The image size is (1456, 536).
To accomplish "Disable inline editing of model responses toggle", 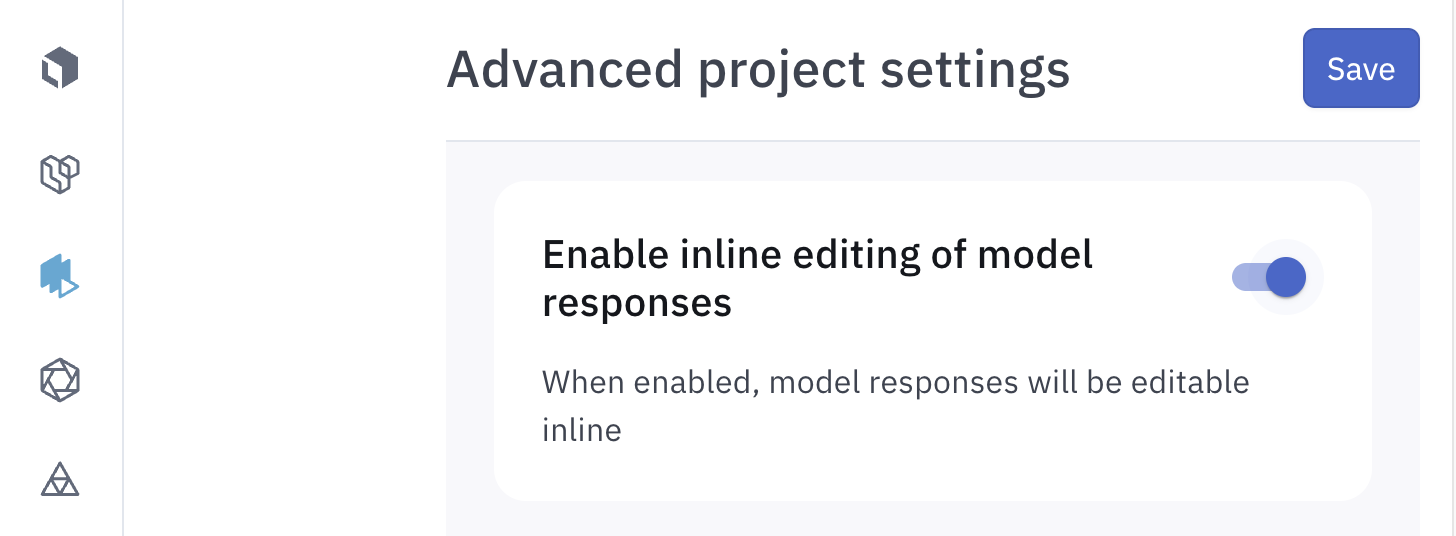I will (1269, 277).
